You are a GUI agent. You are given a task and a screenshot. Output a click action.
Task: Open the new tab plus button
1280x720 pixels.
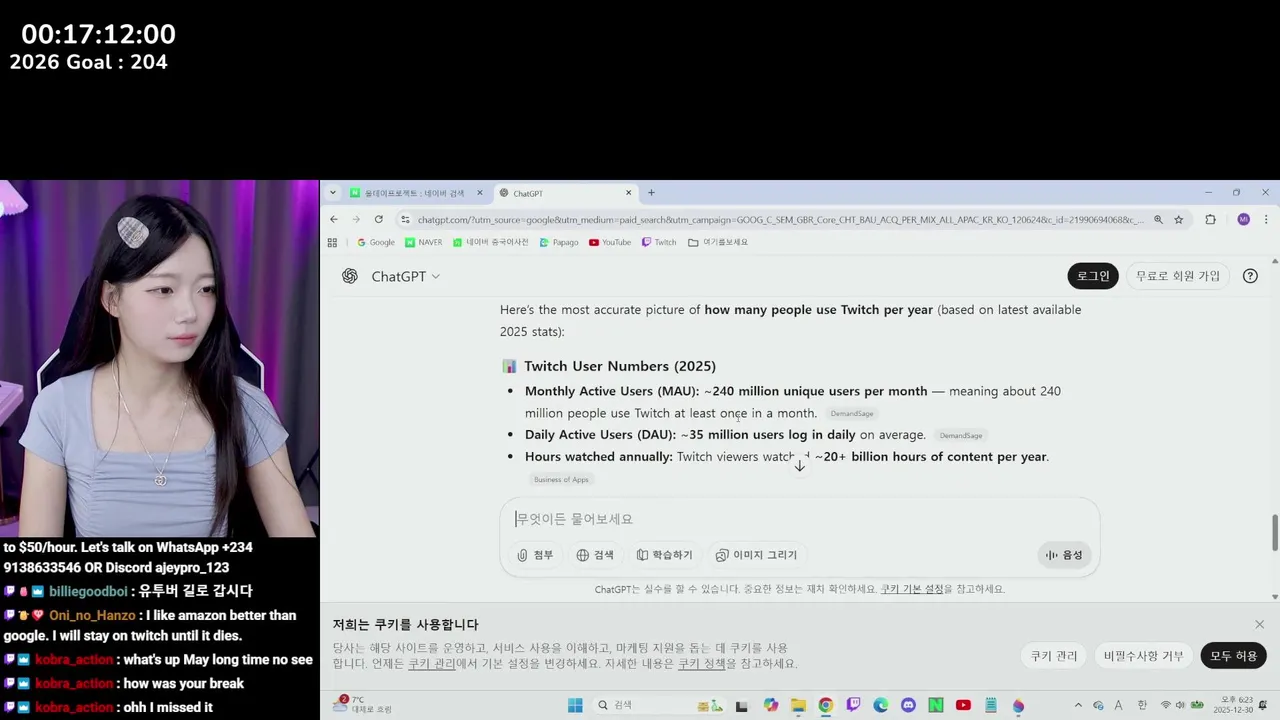[651, 193]
